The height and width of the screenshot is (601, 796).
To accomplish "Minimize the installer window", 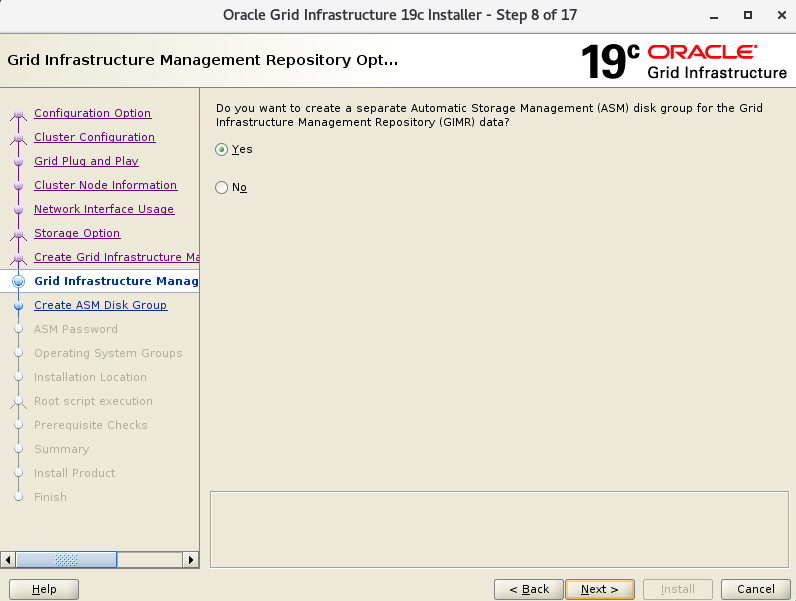I will pos(714,16).
